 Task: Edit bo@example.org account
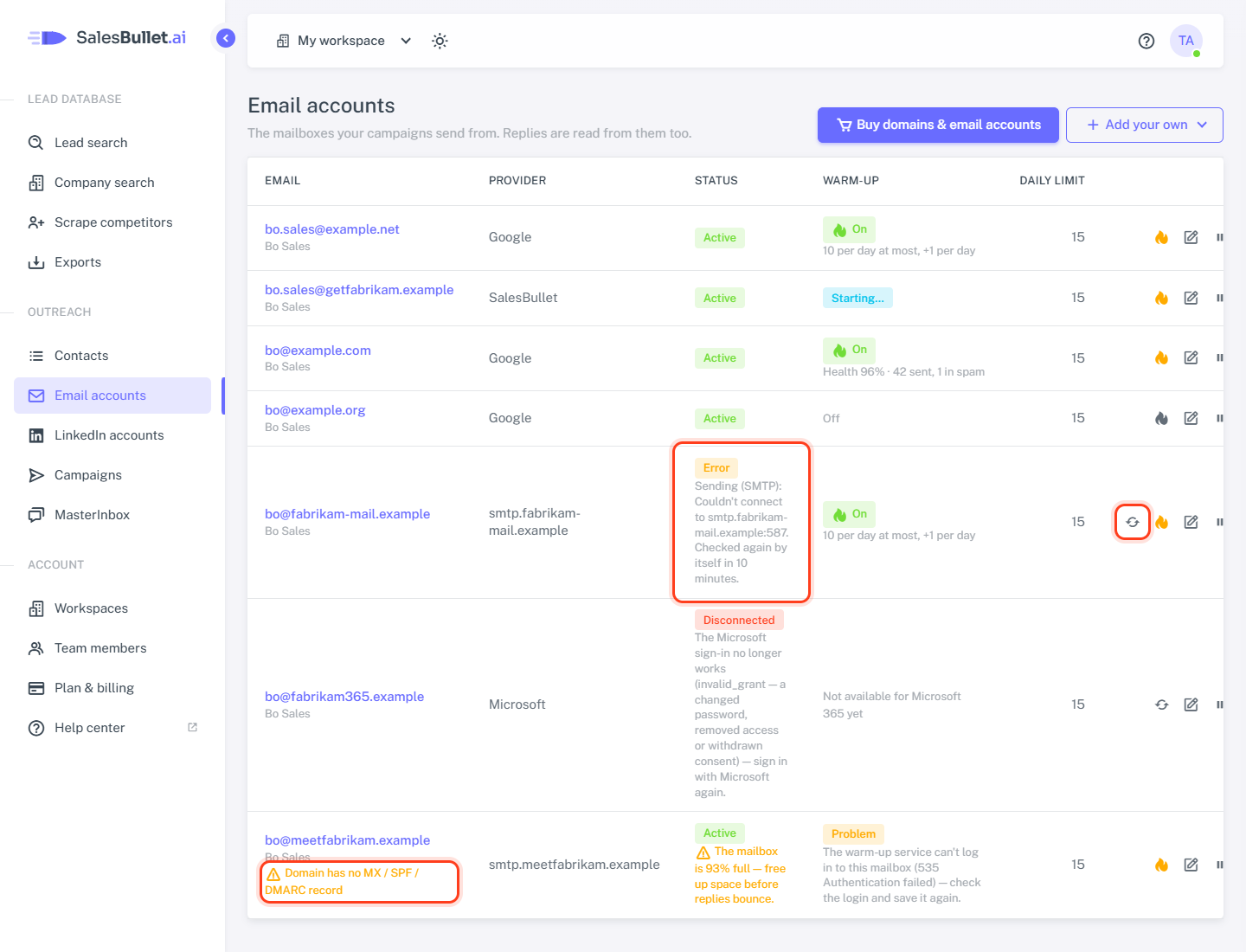coord(1191,418)
